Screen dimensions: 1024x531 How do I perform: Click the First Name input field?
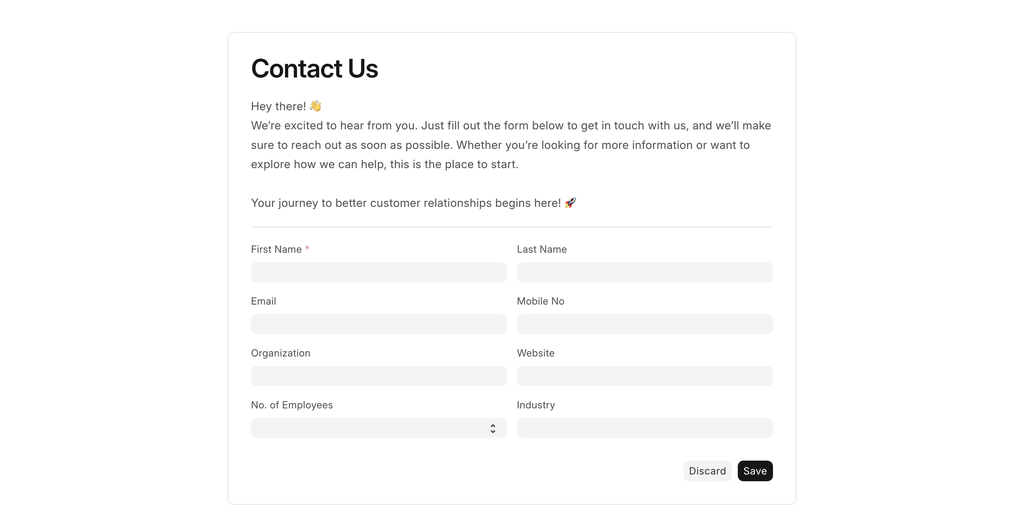(378, 272)
